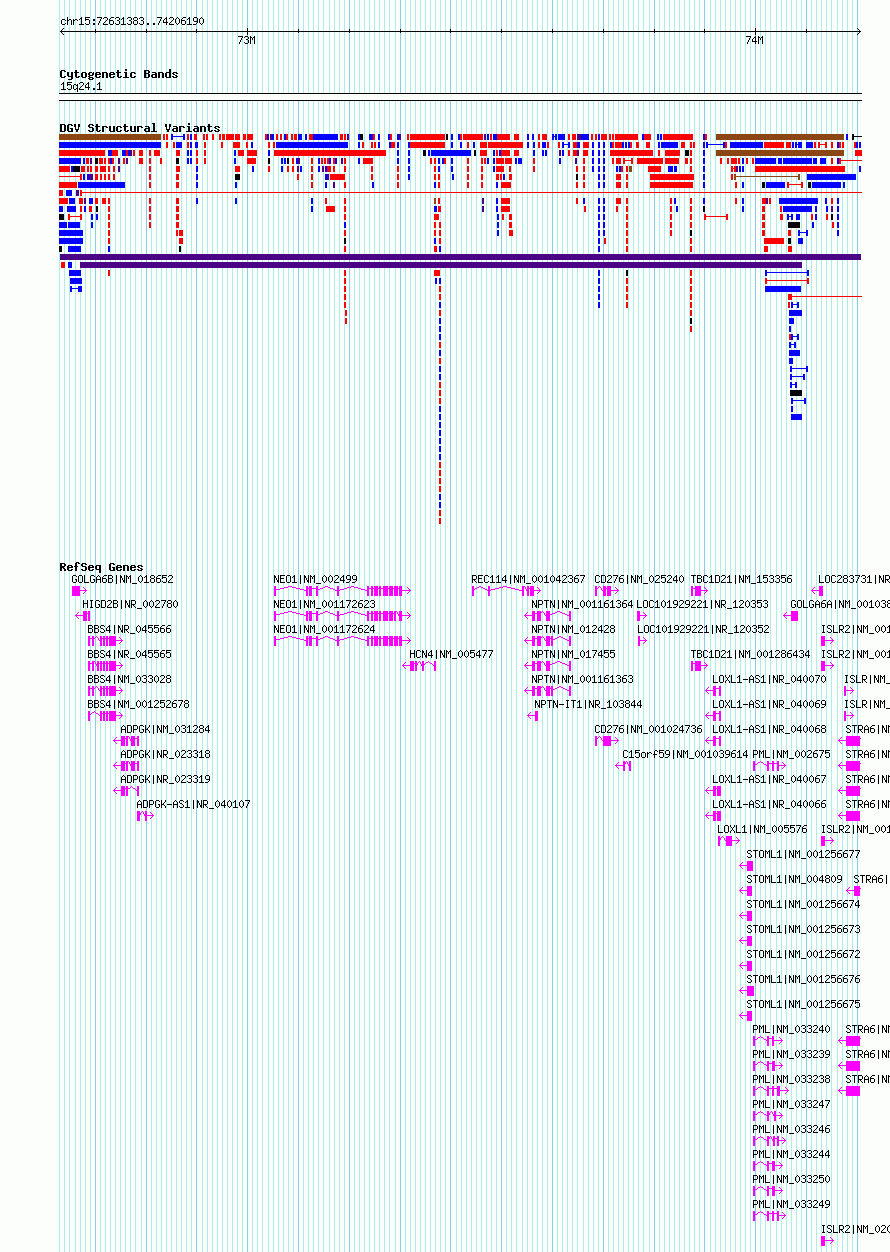The height and width of the screenshot is (1252, 890).
Task: Select the PML|NM_002675 transcript label
Action: coord(791,754)
